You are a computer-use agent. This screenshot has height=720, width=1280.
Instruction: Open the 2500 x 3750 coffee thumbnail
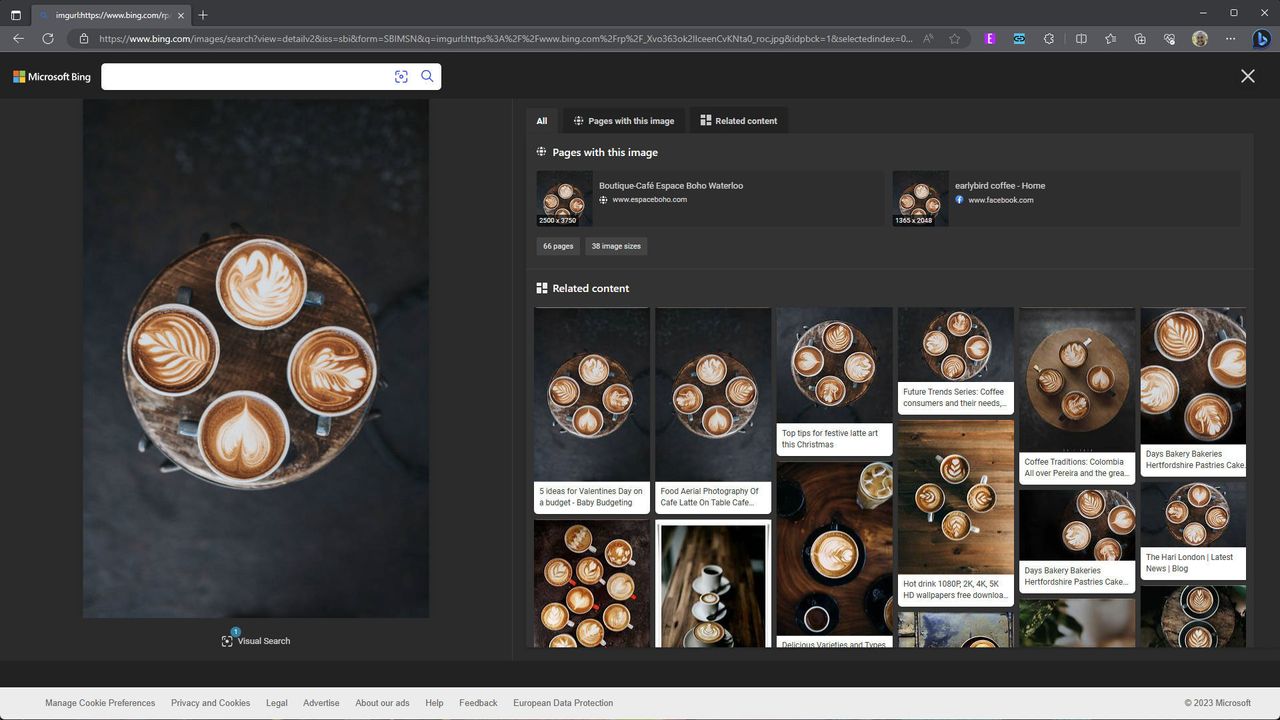pos(565,198)
